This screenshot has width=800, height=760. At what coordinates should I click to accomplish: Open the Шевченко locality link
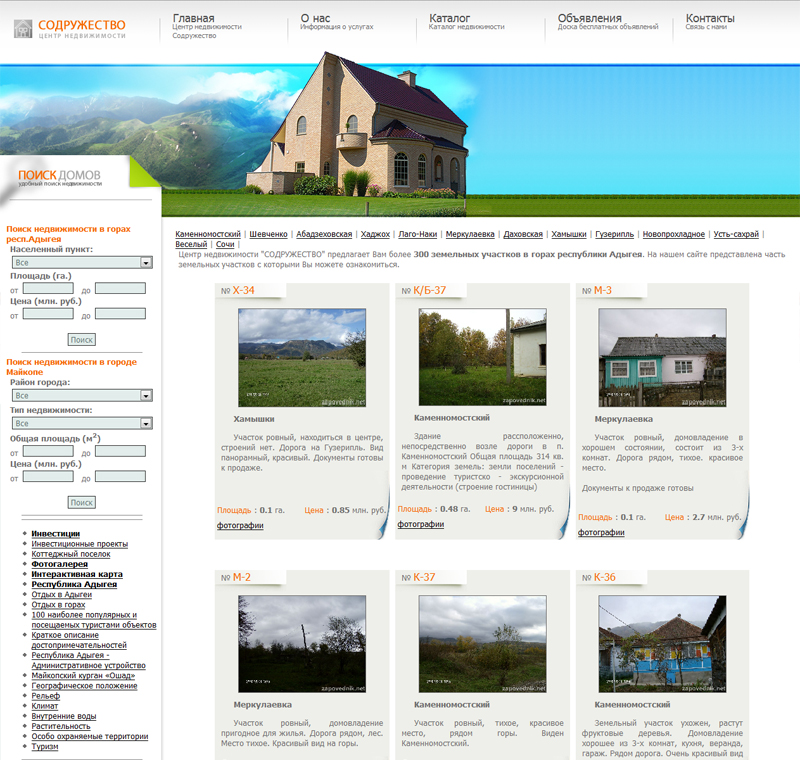[x=268, y=234]
